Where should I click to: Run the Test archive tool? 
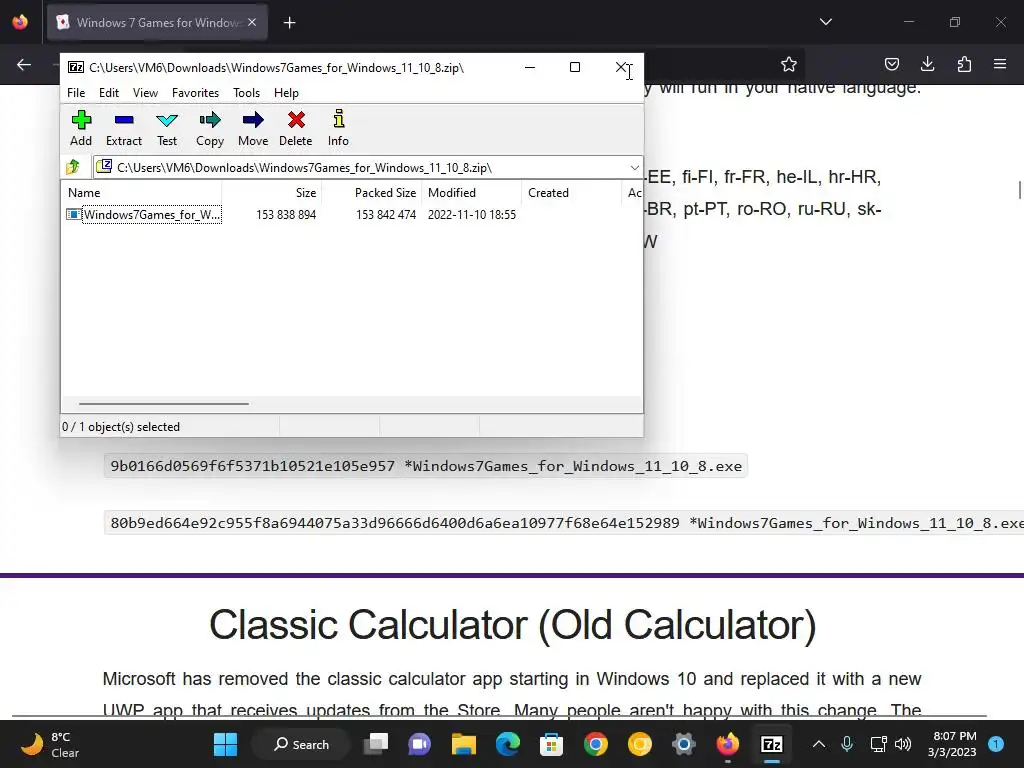(x=167, y=128)
